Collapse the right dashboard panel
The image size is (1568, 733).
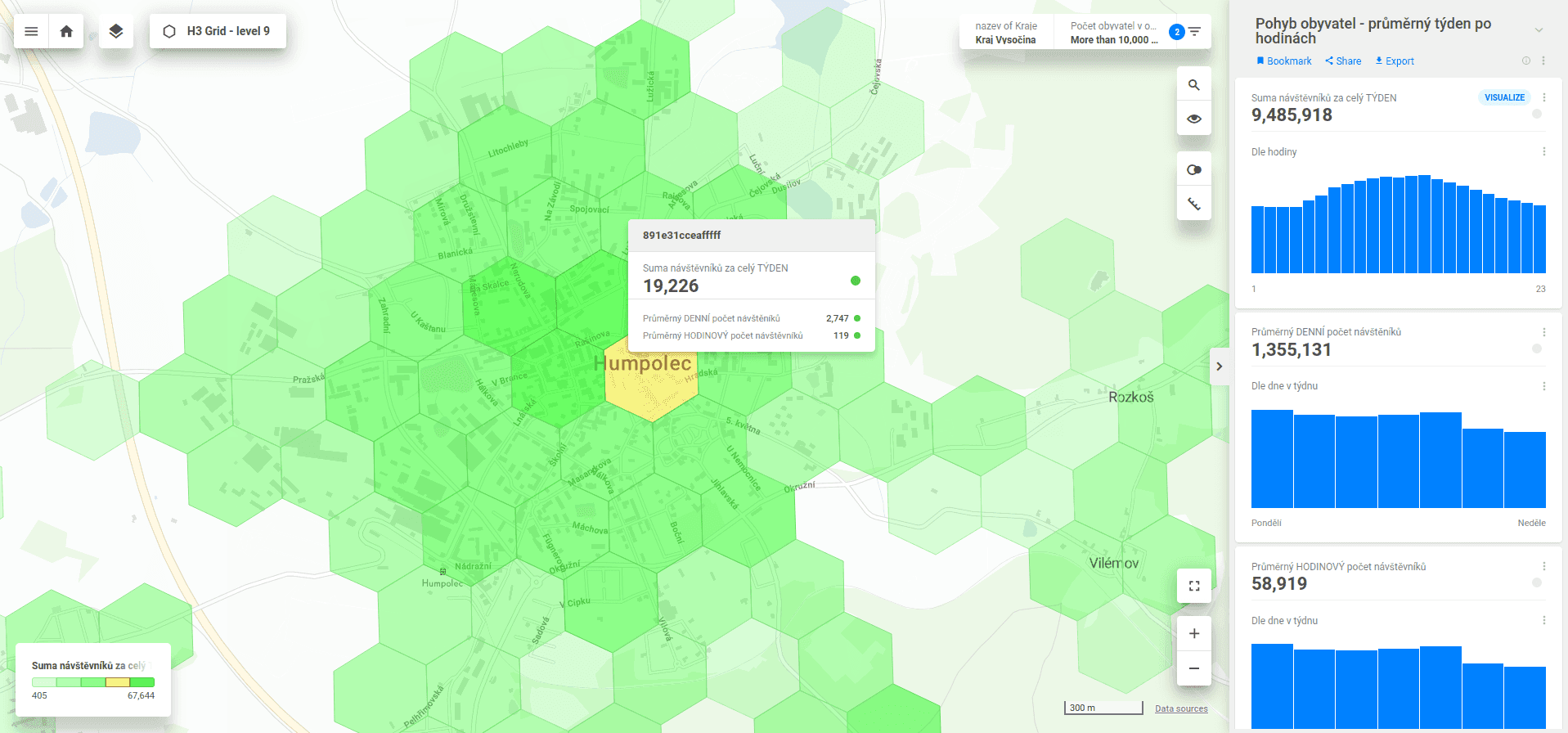coord(1220,366)
